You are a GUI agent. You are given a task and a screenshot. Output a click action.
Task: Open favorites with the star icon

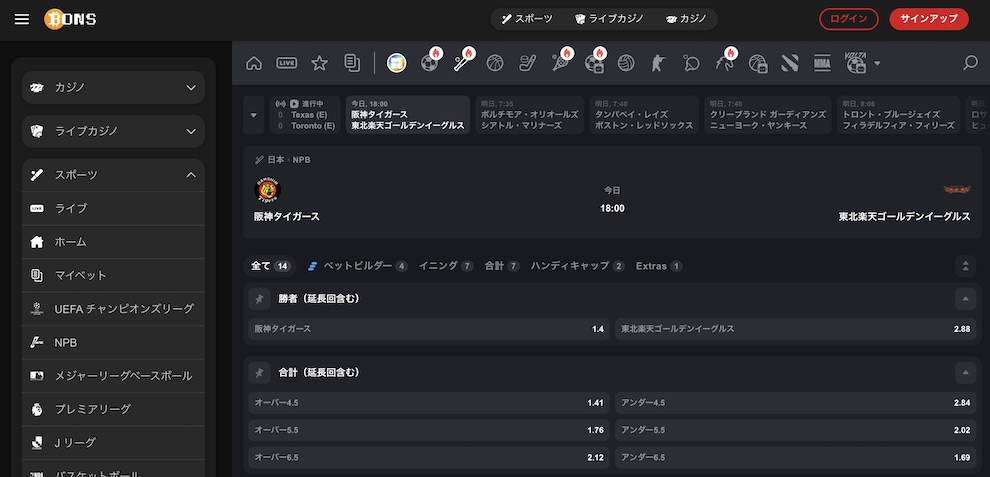[x=319, y=63]
